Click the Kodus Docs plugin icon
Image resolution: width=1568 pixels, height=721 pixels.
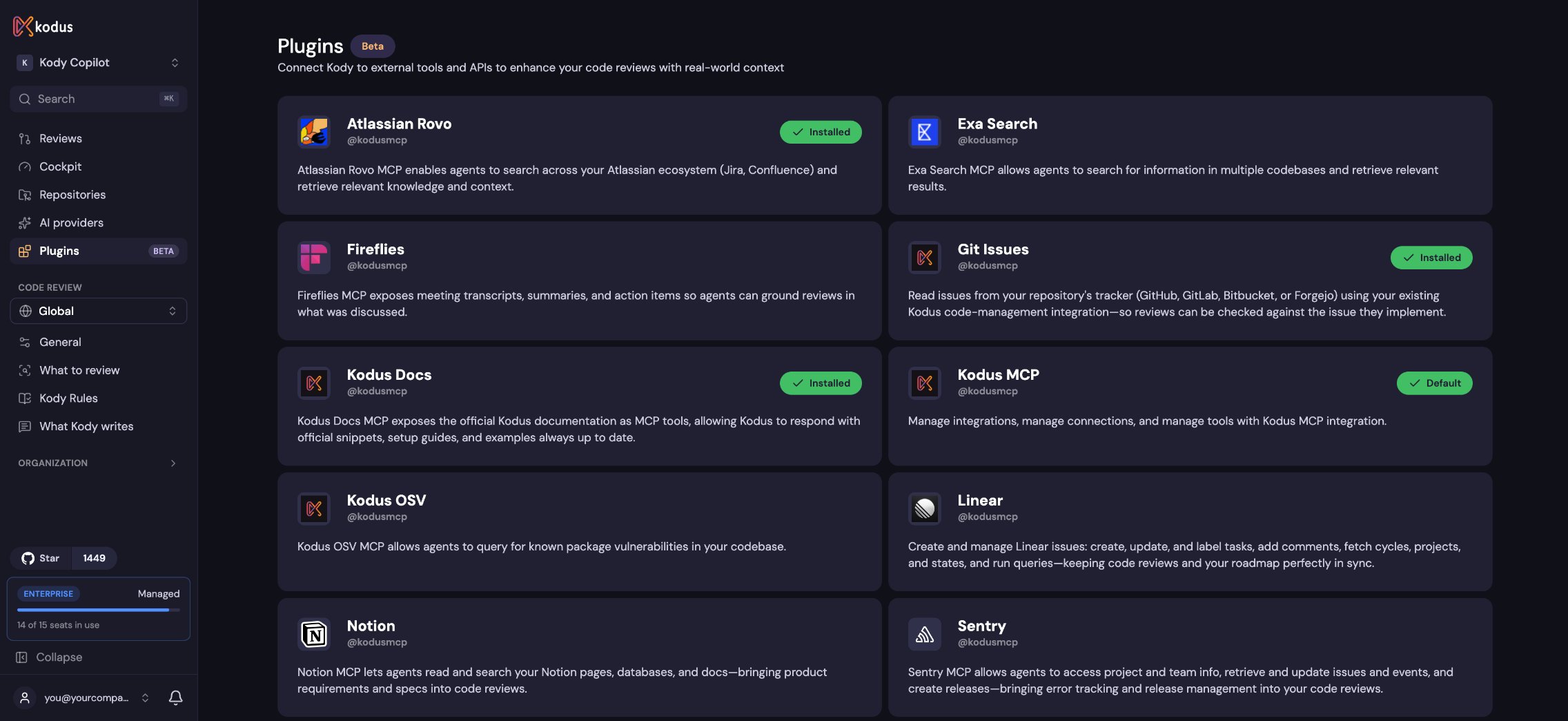point(314,383)
